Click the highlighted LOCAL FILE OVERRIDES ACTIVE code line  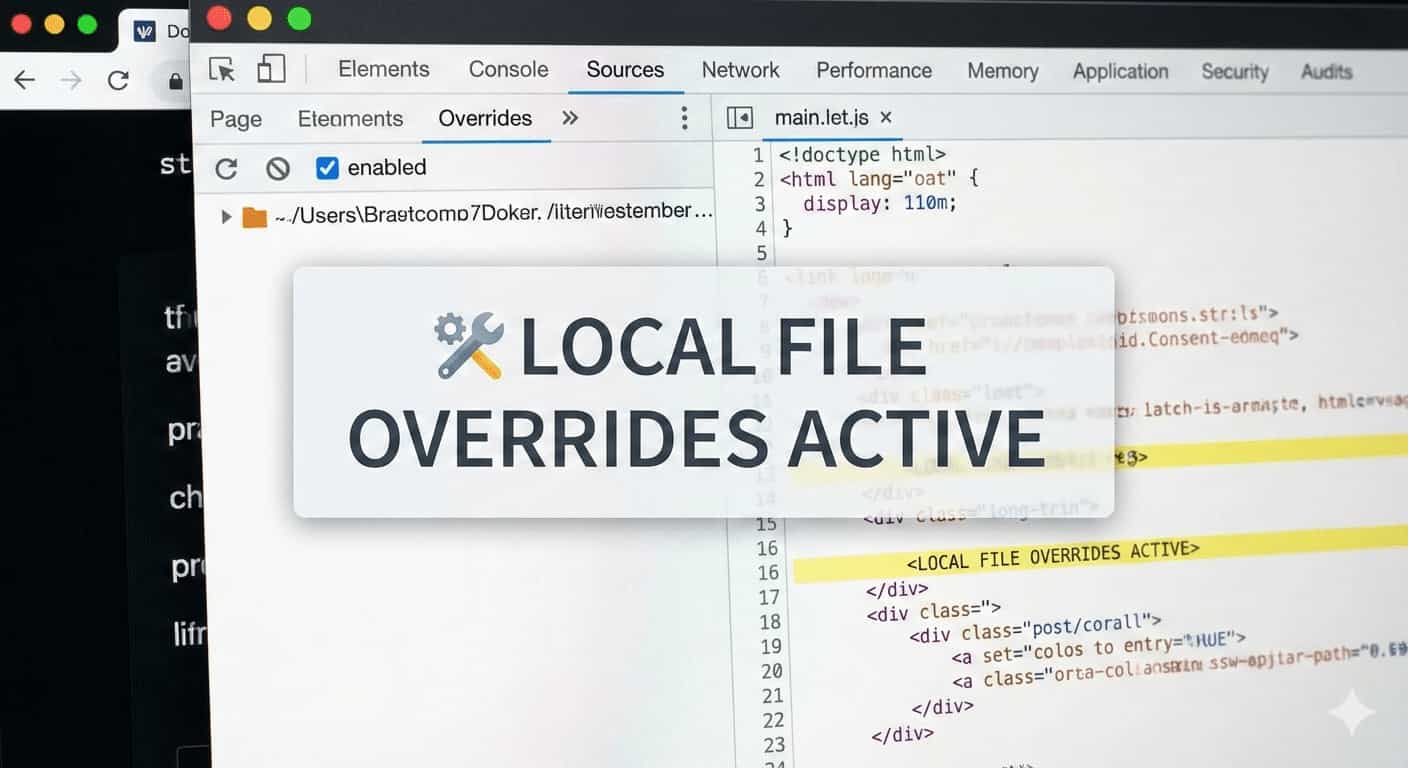click(x=1050, y=553)
